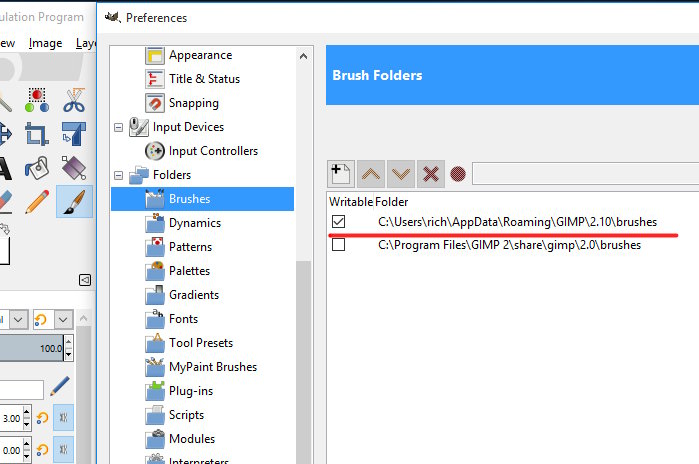Reset the 3.00 value to default
This screenshot has width=699, height=464.
(x=42, y=418)
